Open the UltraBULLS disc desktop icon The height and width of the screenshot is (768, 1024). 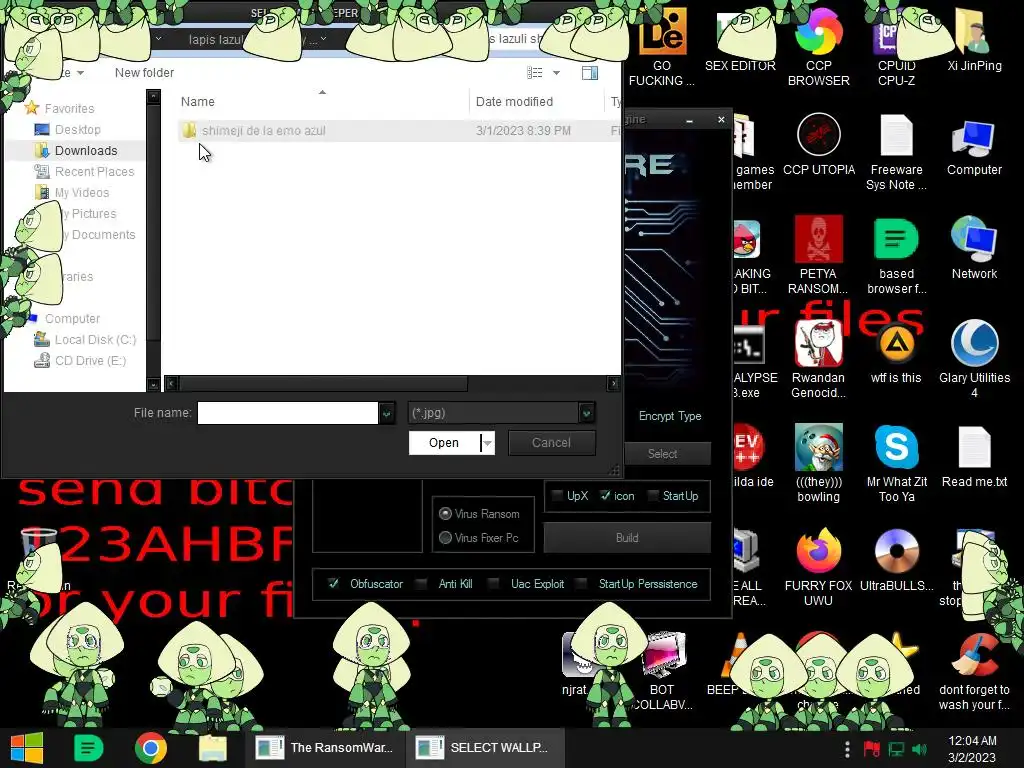pos(896,560)
